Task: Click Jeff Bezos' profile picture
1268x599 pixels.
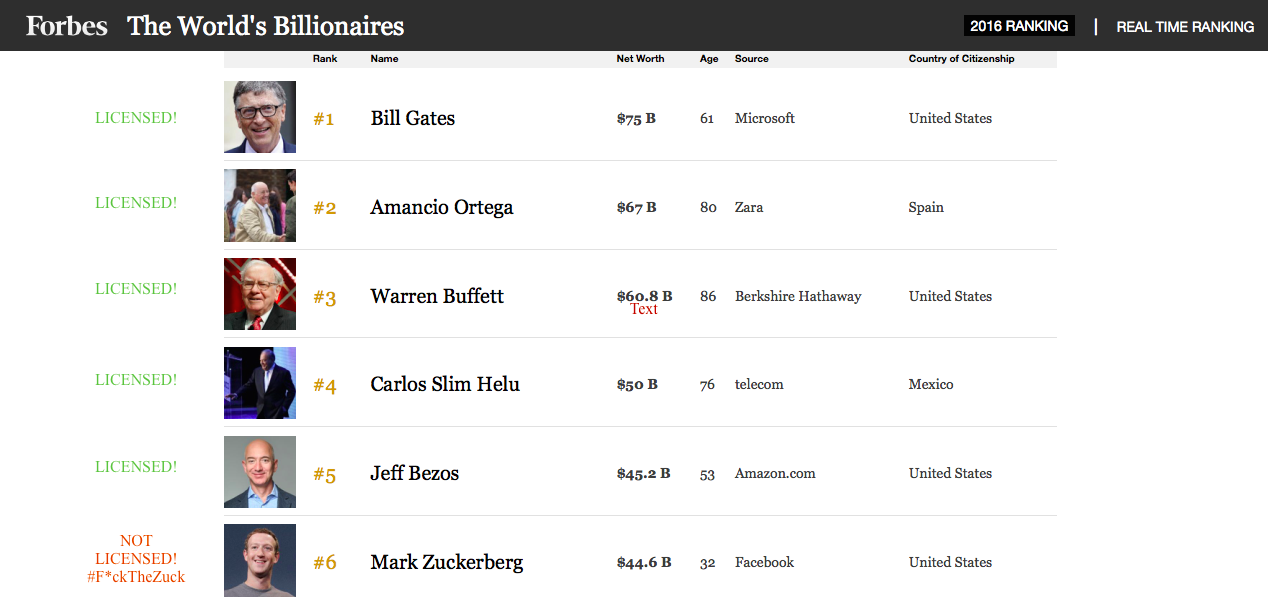Action: click(x=260, y=472)
